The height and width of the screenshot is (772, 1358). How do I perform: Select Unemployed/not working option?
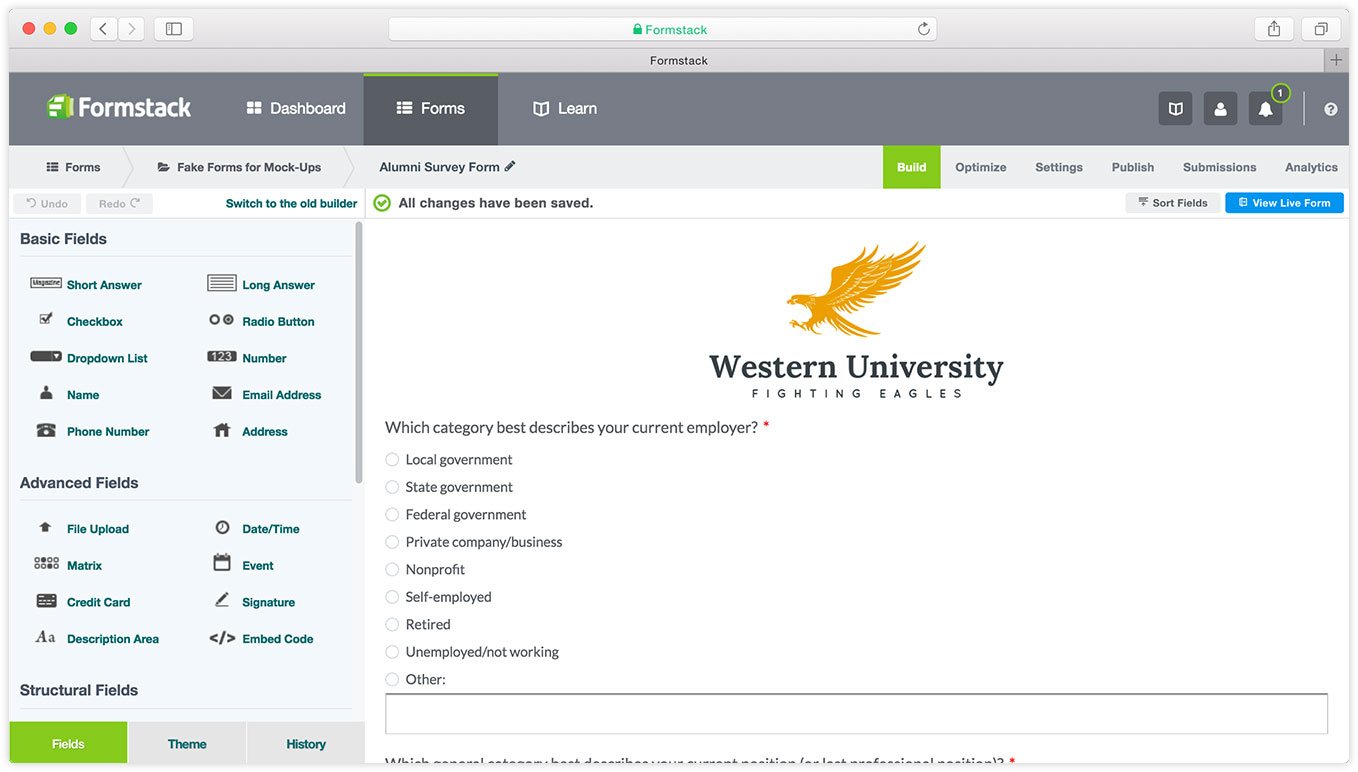point(392,652)
